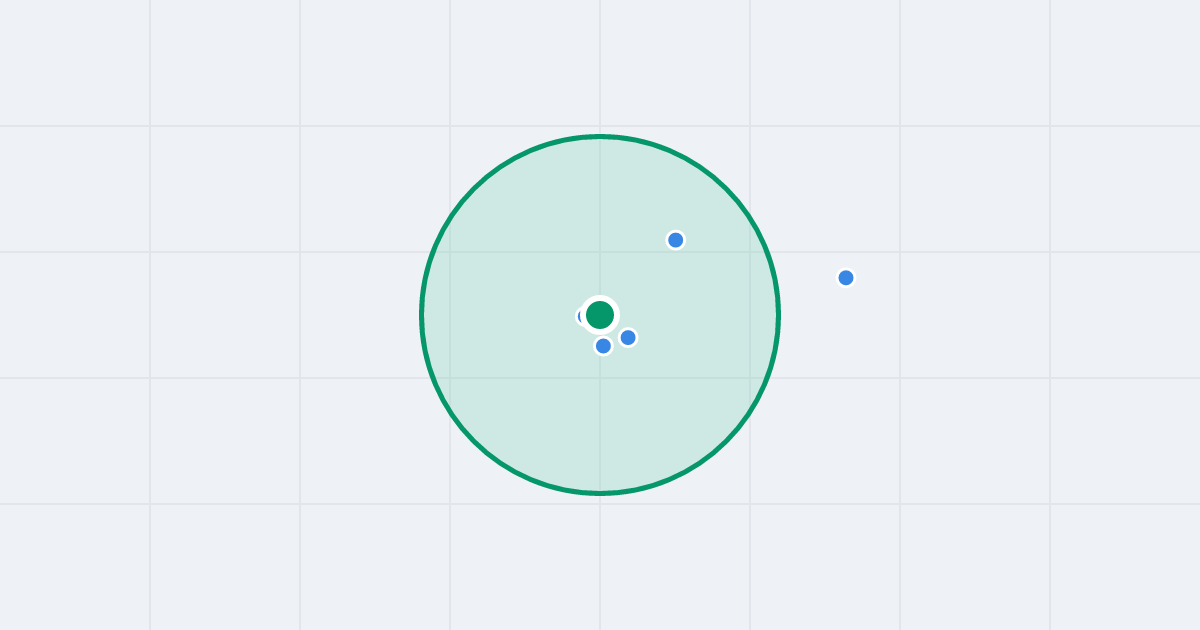Select the blue dot outside the green circle
Screen dimensions: 1200x630
846,278
